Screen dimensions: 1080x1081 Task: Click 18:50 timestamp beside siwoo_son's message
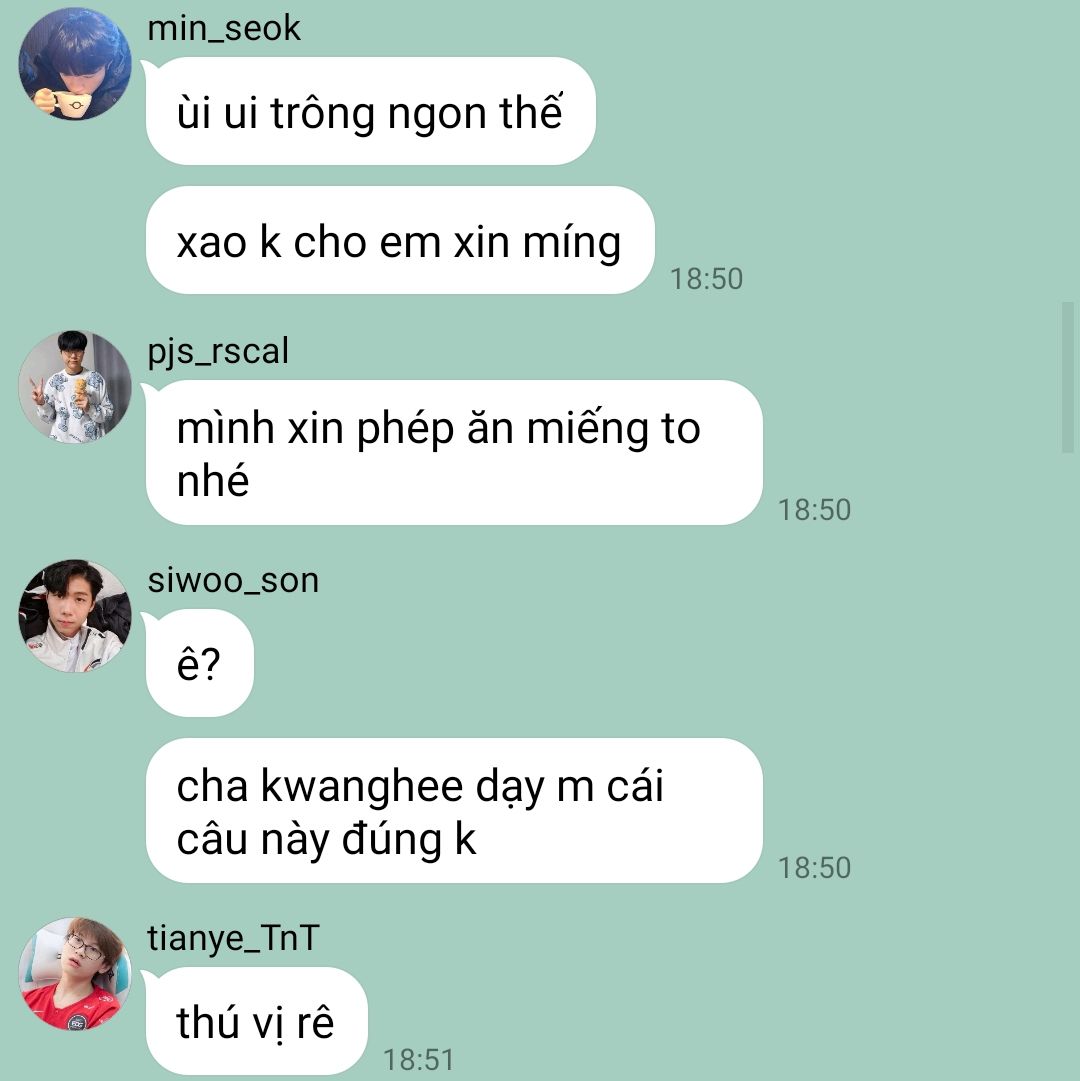[815, 867]
